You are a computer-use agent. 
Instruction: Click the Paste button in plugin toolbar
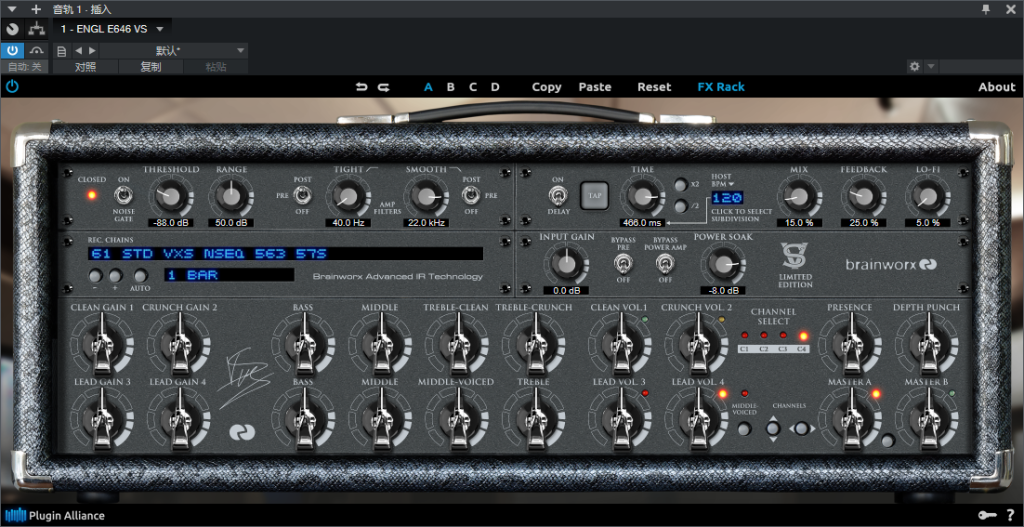pos(595,87)
